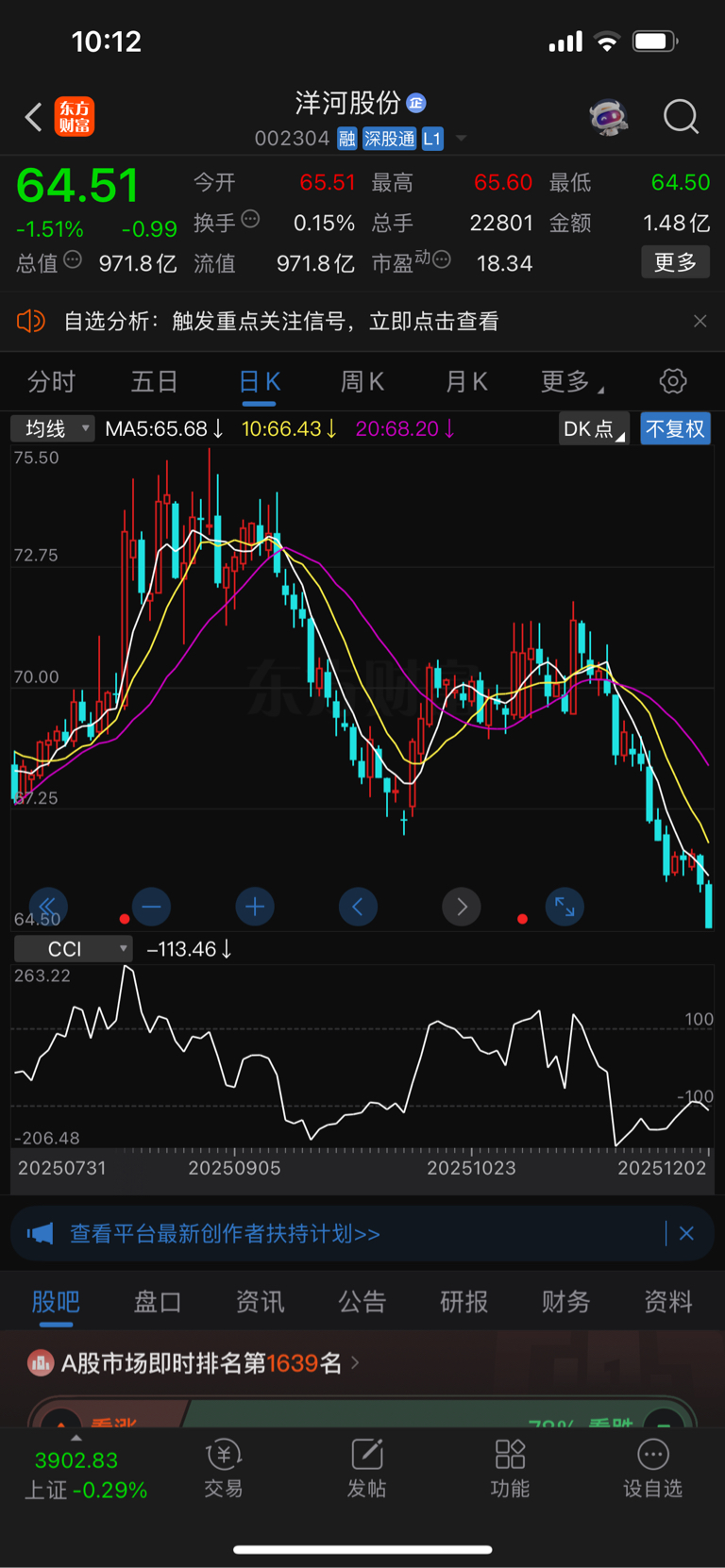
Task: Switch to the 分时 chart tab
Action: tap(51, 381)
